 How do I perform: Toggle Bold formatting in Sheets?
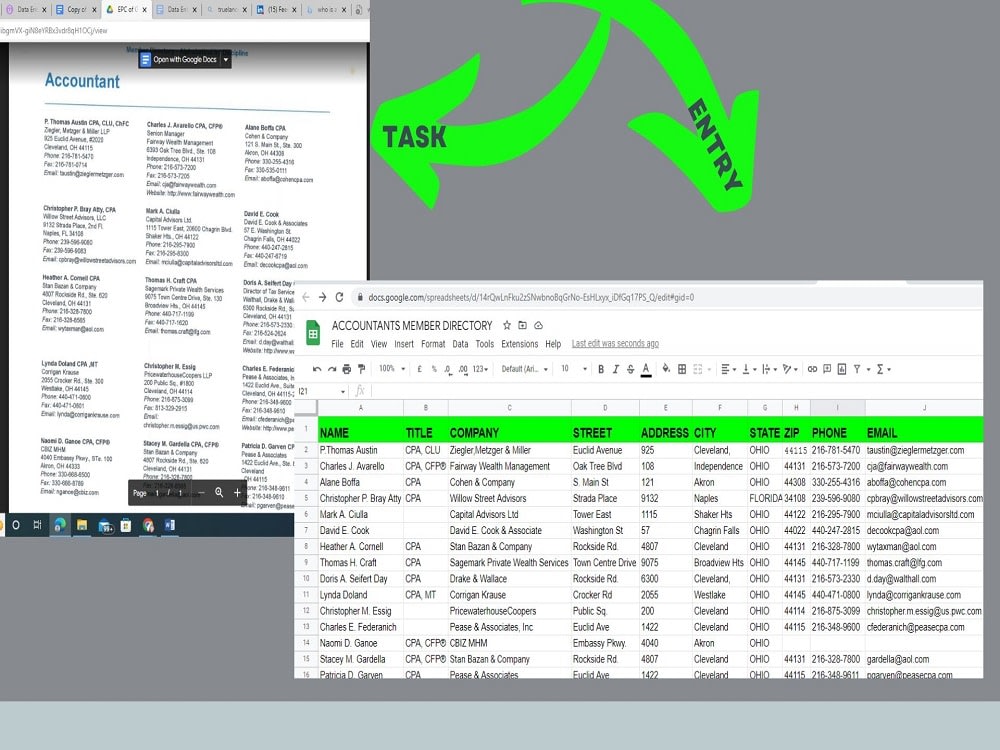tap(601, 369)
